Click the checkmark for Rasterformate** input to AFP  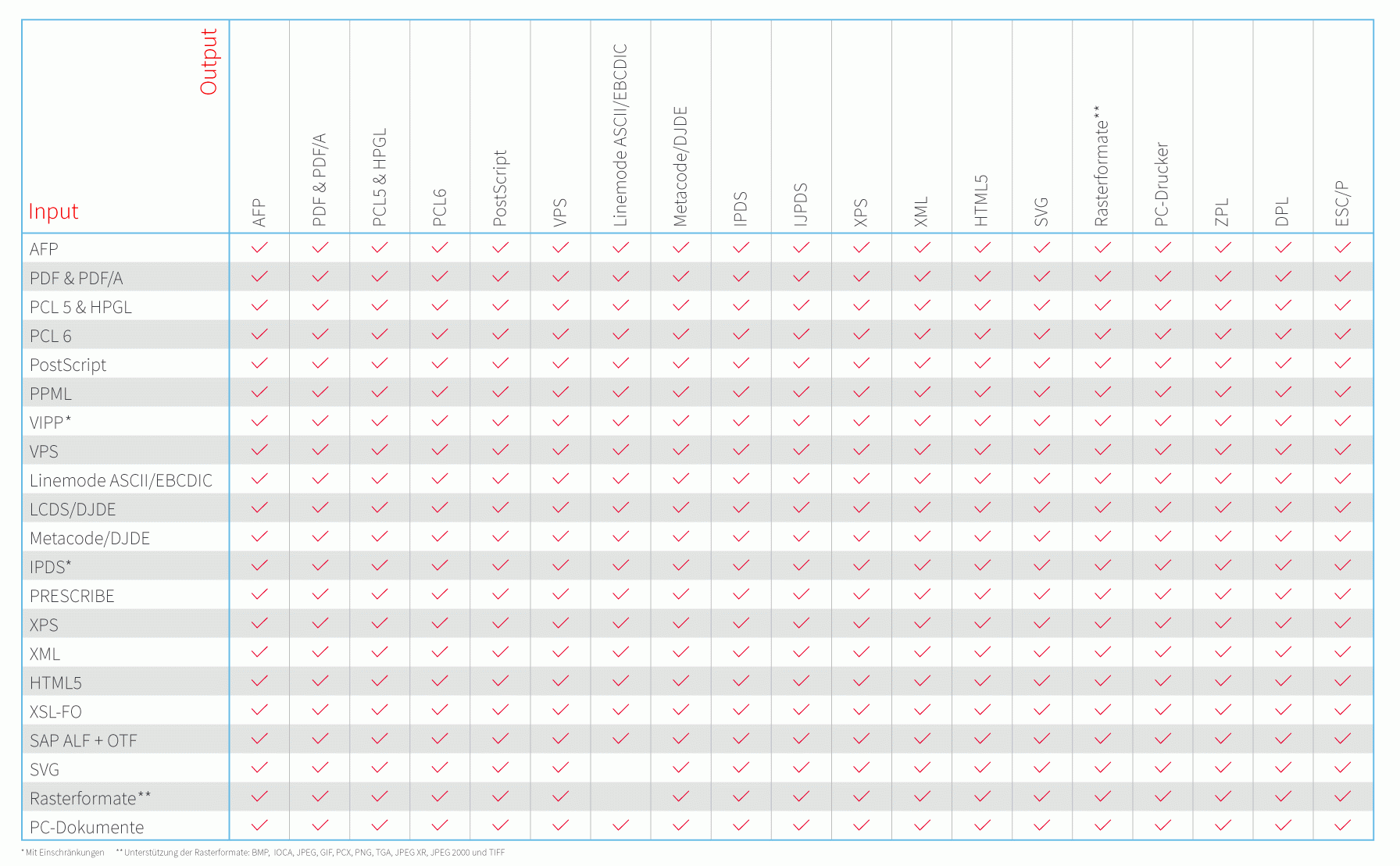click(x=259, y=797)
